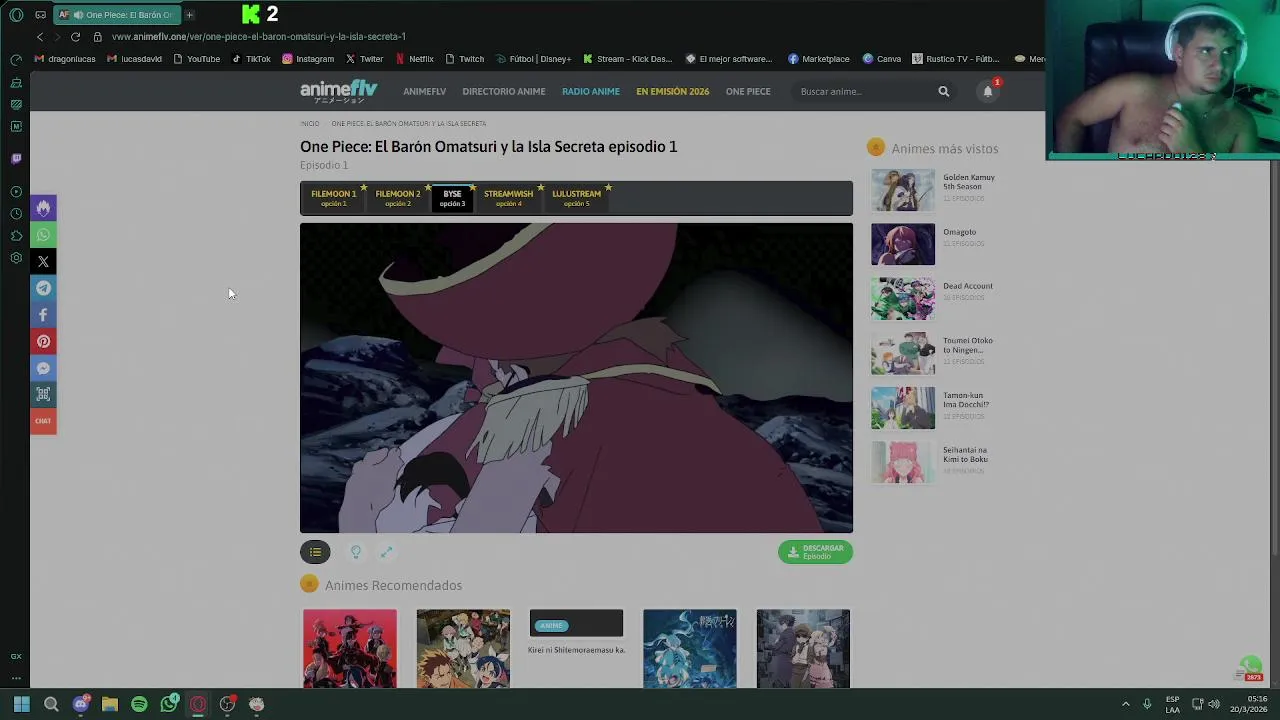Click the purple flame icon atop the share bar
This screenshot has width=1280, height=720.
tap(43, 208)
